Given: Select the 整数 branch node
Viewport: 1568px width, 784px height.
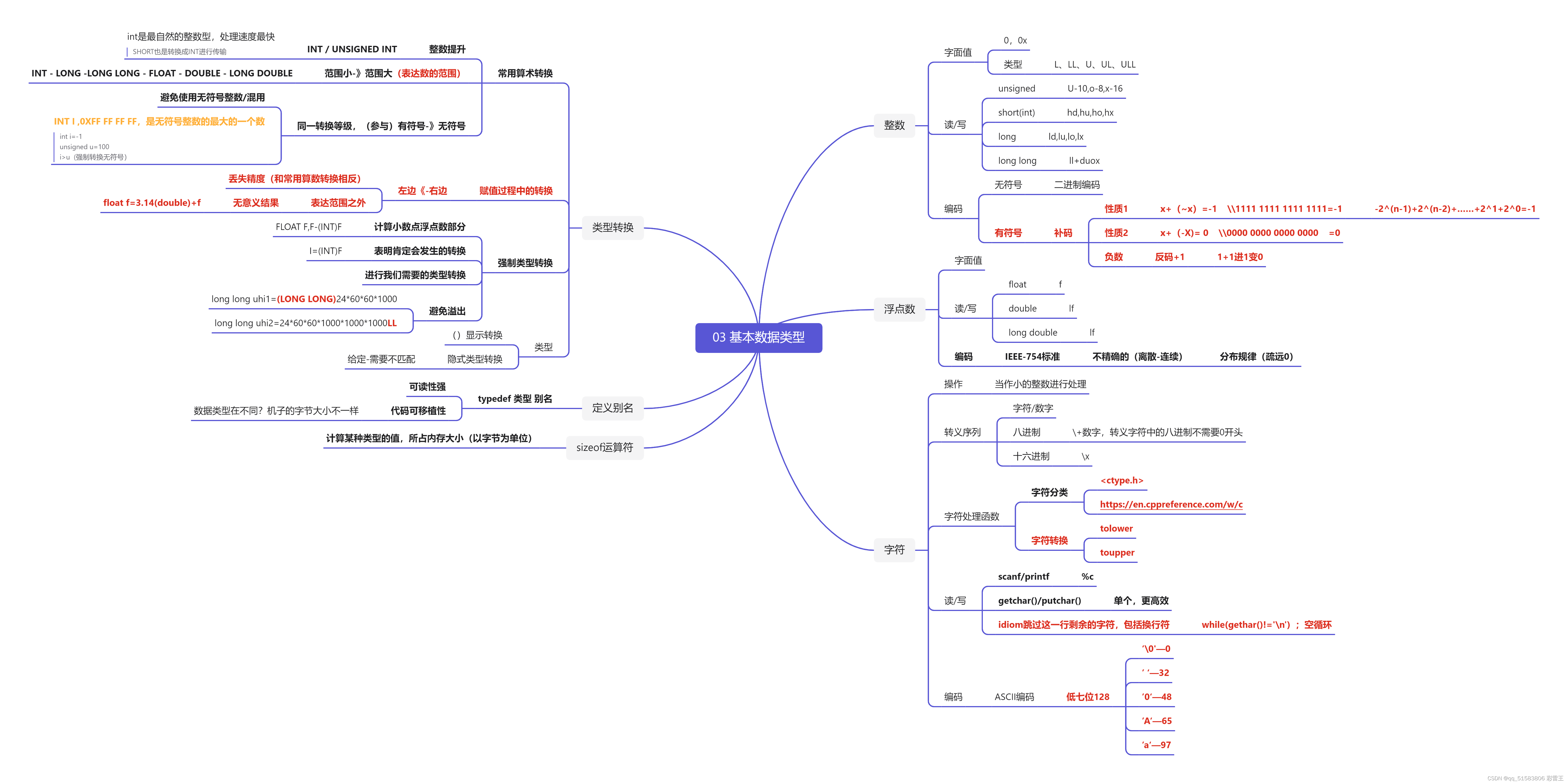Looking at the screenshot, I should [894, 125].
